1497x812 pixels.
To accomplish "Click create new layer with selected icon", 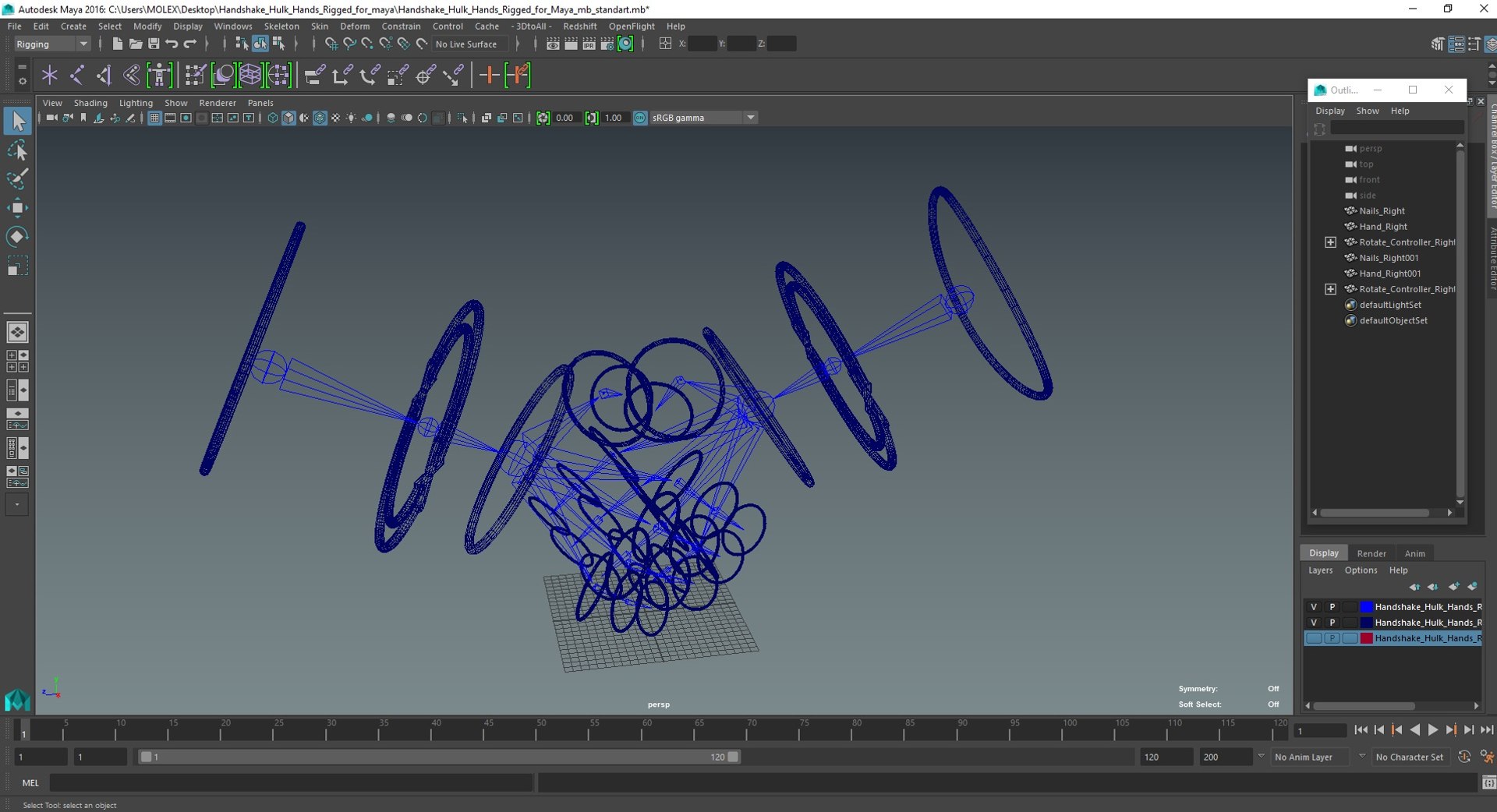I will point(1472,587).
